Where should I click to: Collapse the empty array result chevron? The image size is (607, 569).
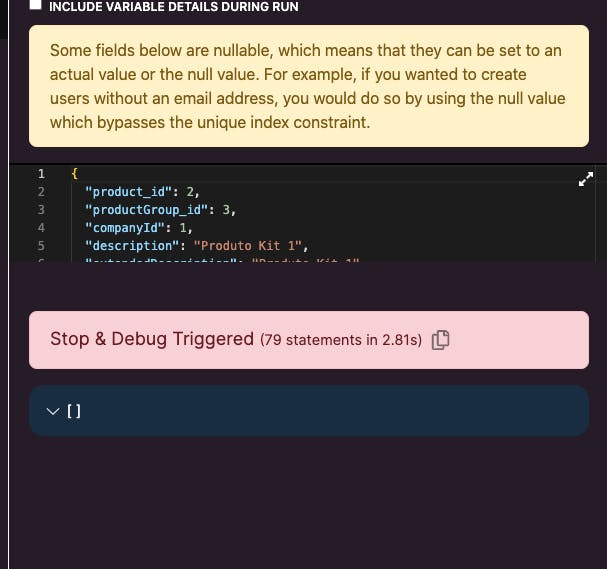click(x=53, y=411)
